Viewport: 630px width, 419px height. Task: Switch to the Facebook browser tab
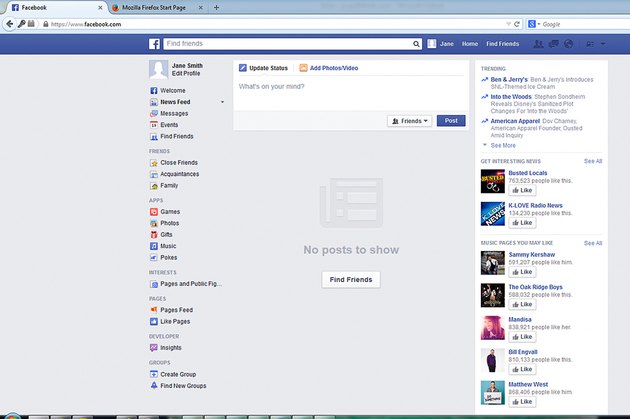click(55, 8)
